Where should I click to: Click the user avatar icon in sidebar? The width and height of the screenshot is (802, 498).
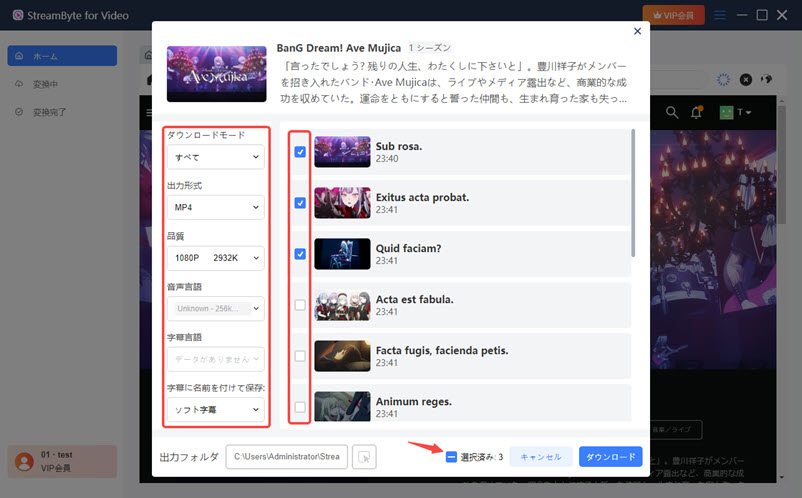[24, 461]
